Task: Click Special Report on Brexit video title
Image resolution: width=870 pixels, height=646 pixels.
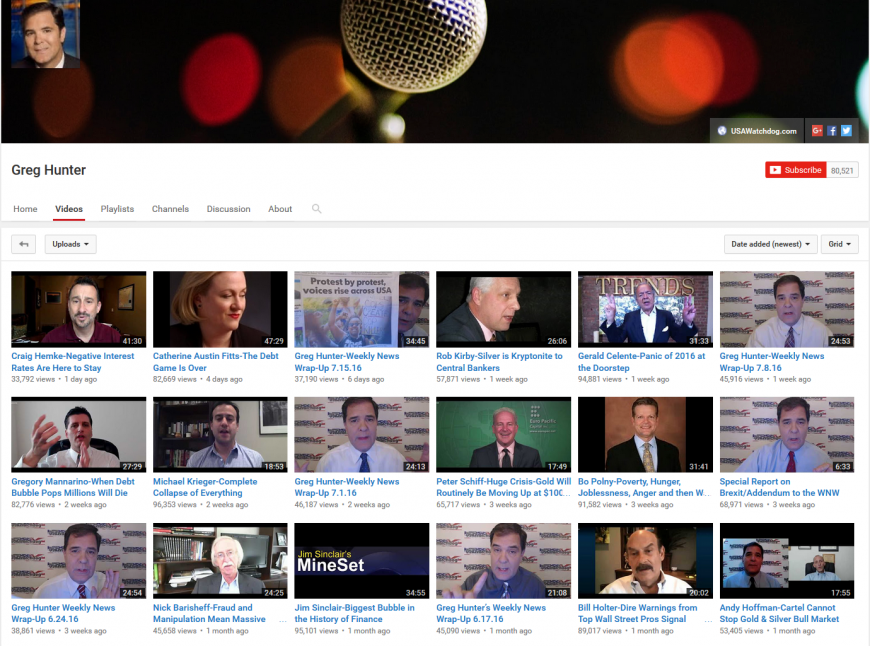Action: (x=779, y=487)
